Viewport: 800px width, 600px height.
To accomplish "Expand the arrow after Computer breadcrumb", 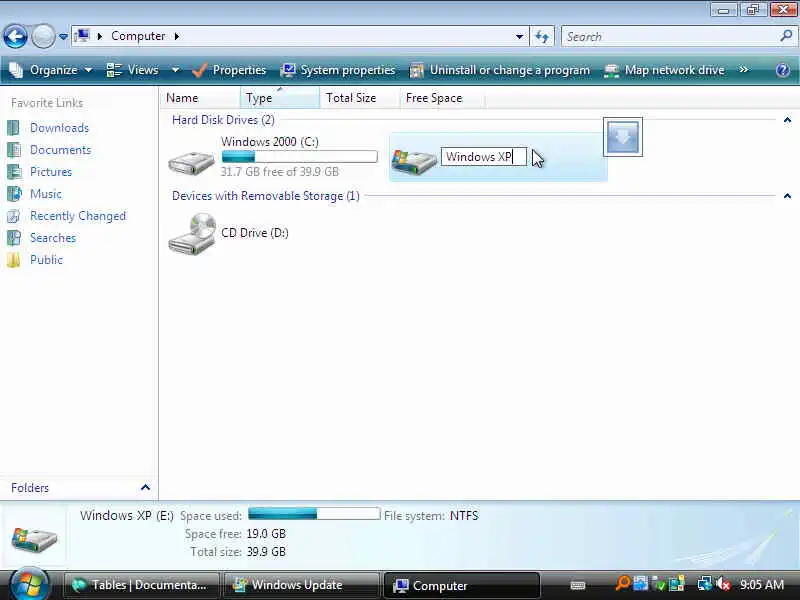I will pyautogui.click(x=177, y=36).
